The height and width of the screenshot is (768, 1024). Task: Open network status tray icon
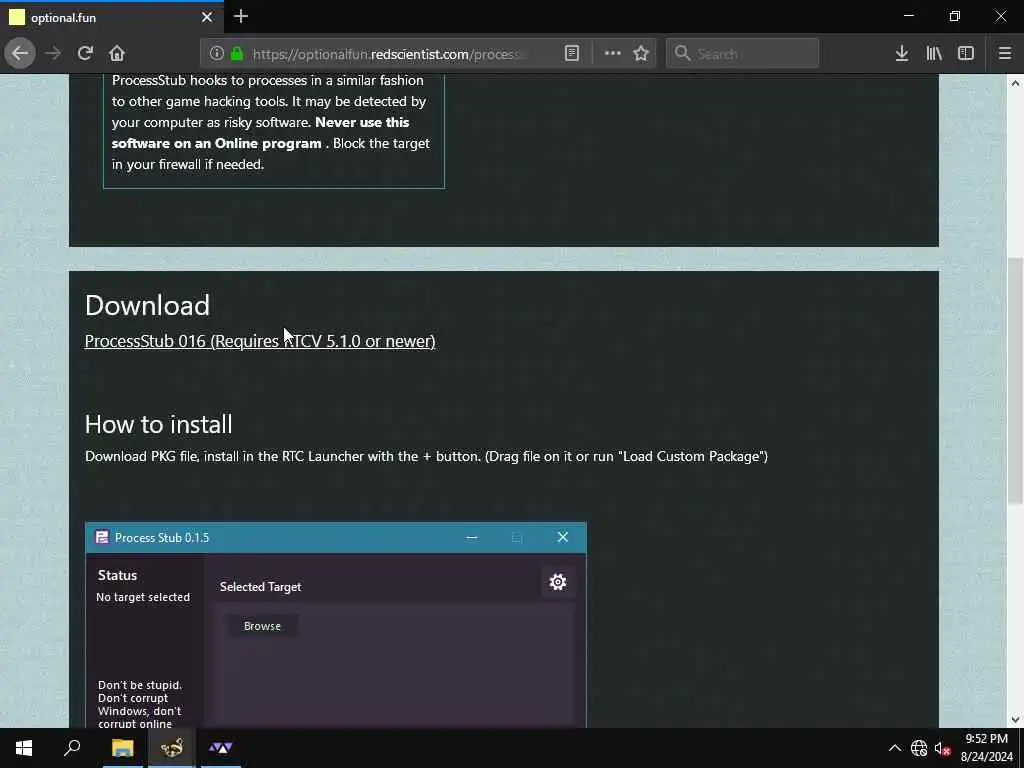click(919, 748)
